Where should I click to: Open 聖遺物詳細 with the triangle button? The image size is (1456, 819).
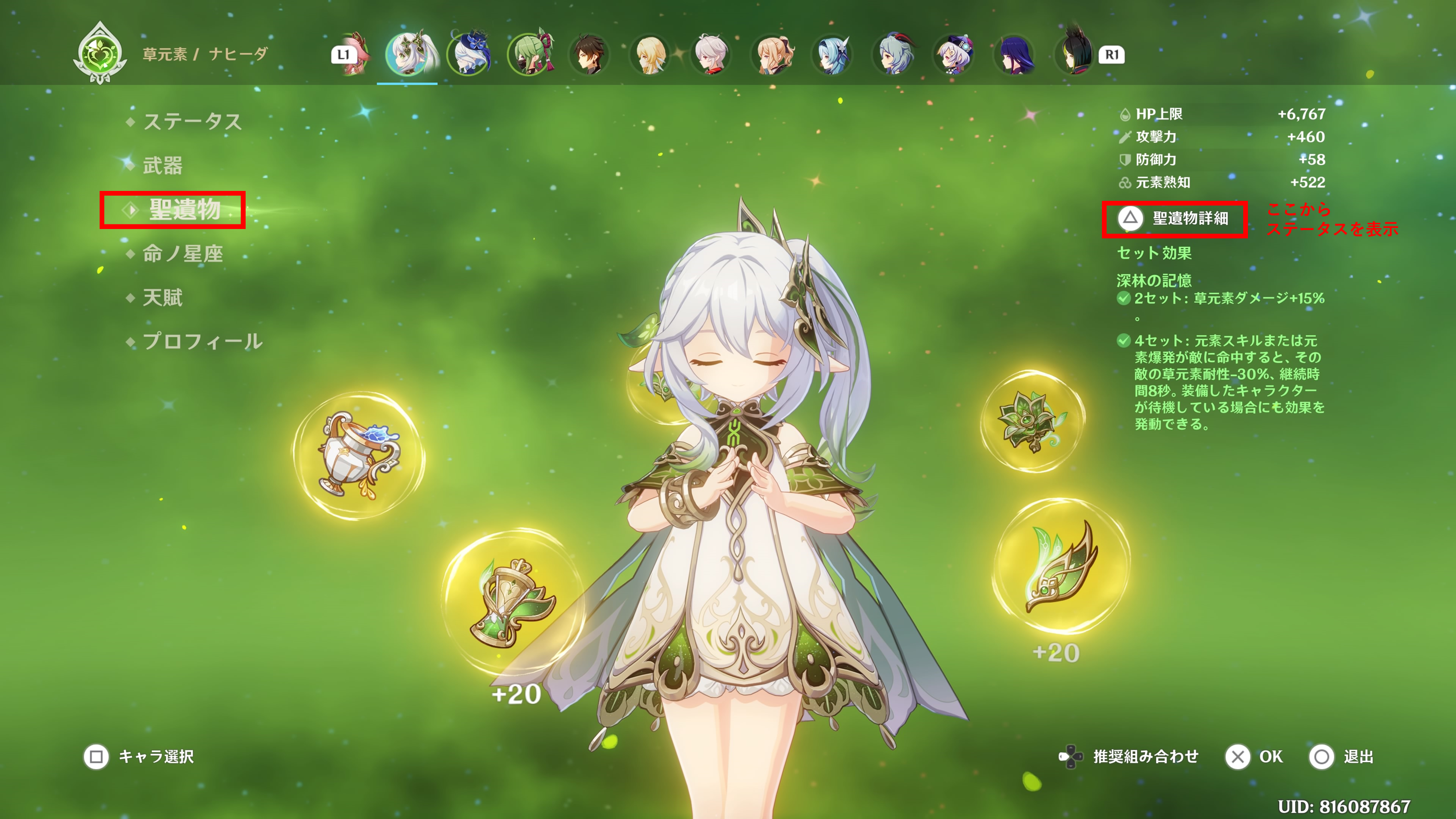(1174, 219)
